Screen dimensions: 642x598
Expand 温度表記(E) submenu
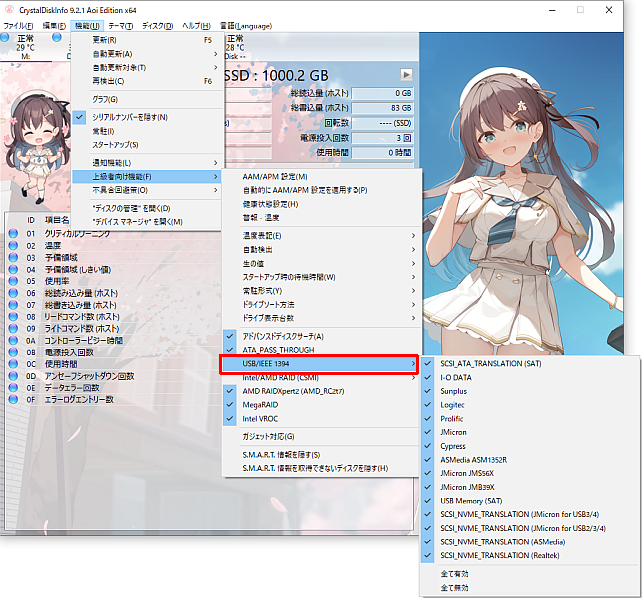(x=321, y=235)
